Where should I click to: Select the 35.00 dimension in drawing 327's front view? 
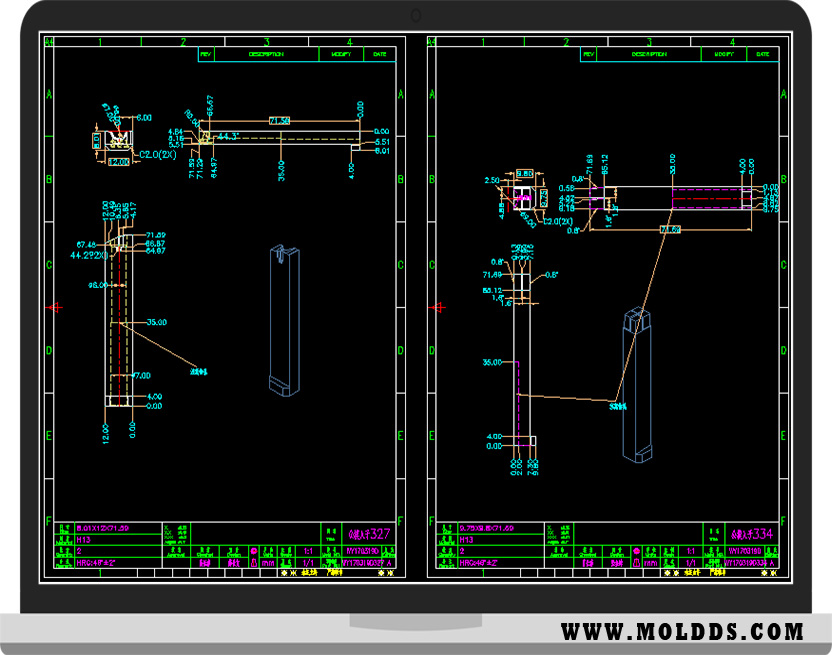157,322
